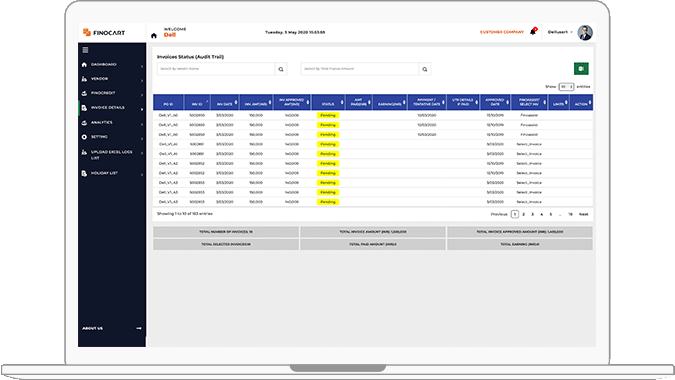This screenshot has width=675, height=380.
Task: Click the Upload Excel Logs icon
Action: 84,152
